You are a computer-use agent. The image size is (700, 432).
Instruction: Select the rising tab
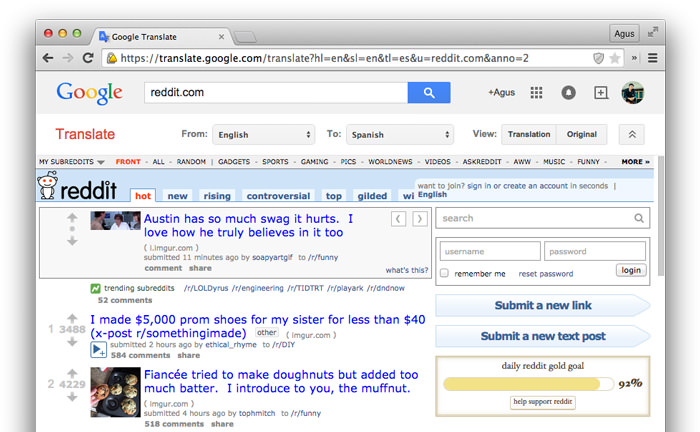click(217, 195)
